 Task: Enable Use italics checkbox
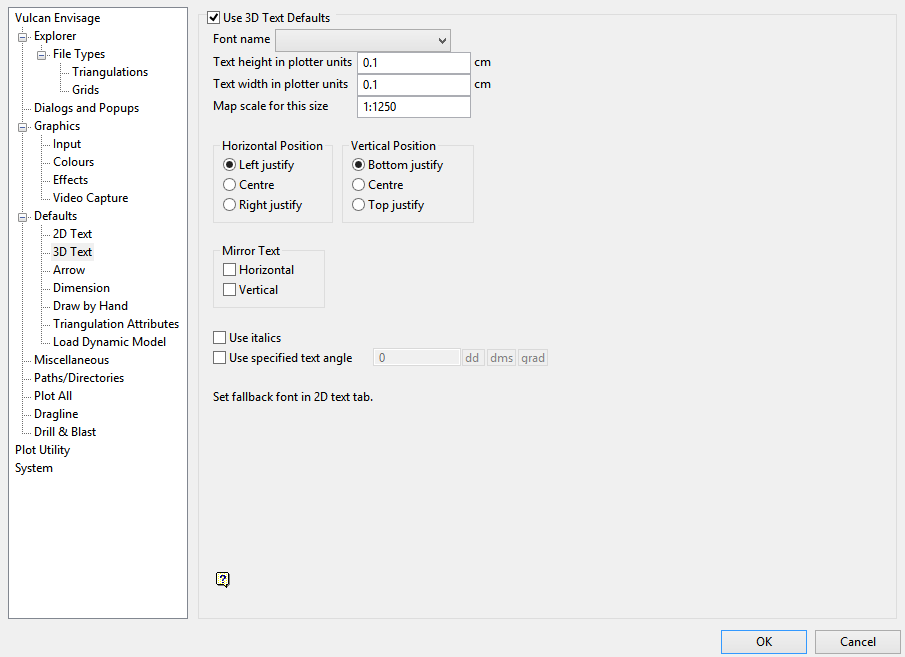pos(220,338)
